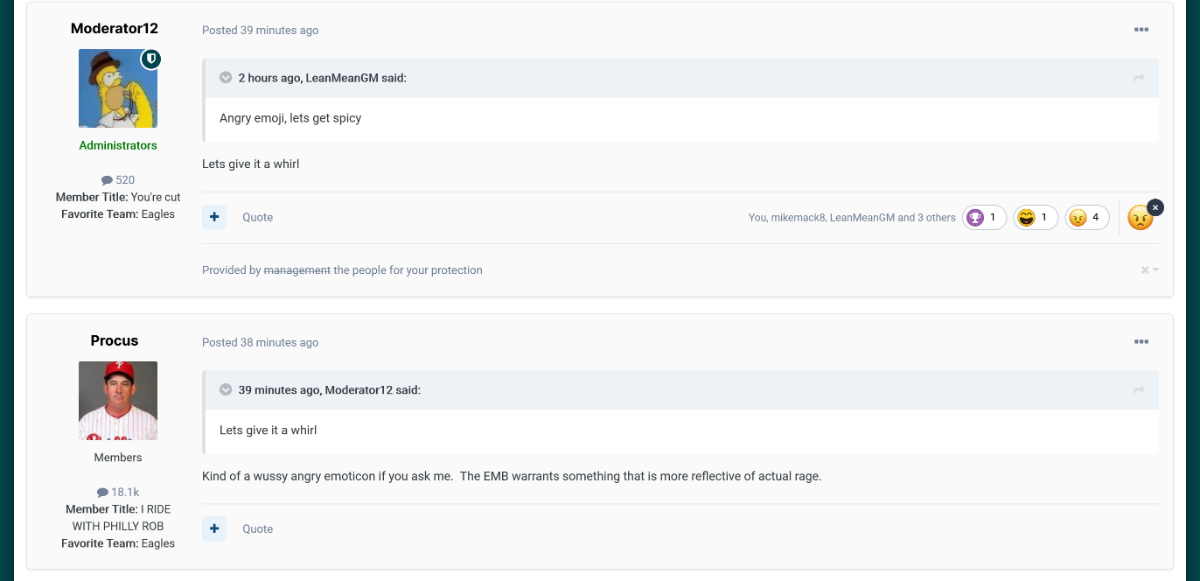Open the quoted LeanMeanGM post via arrow icon
Screen dimensions: 1200x581
(1138, 78)
